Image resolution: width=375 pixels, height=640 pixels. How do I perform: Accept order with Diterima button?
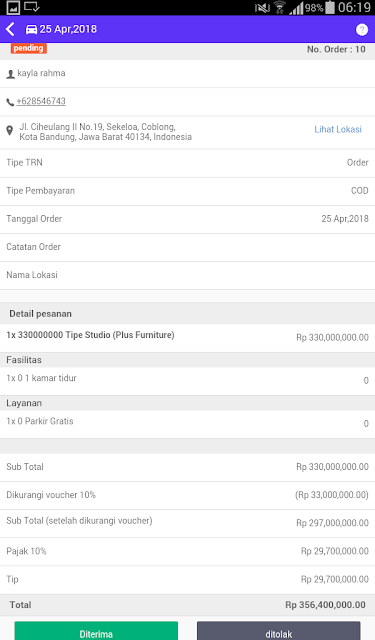(96, 631)
